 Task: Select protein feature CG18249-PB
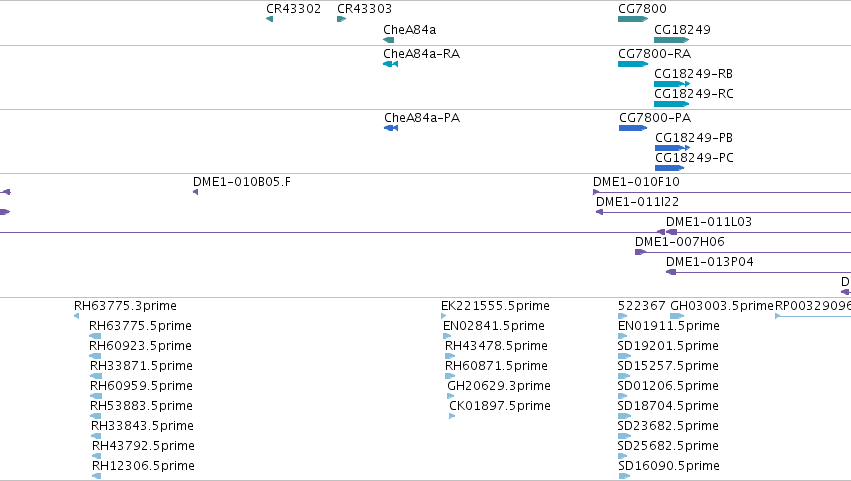click(694, 137)
